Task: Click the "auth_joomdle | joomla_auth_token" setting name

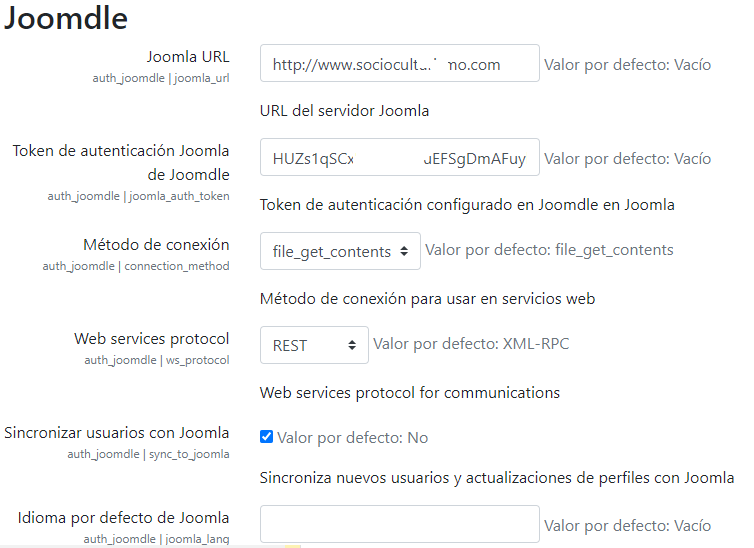Action: (139, 196)
